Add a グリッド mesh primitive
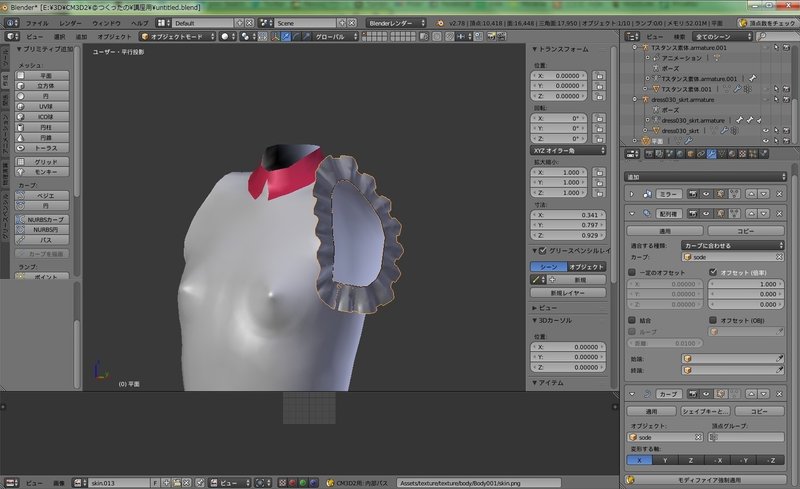The width and height of the screenshot is (800, 489). pos(42,162)
